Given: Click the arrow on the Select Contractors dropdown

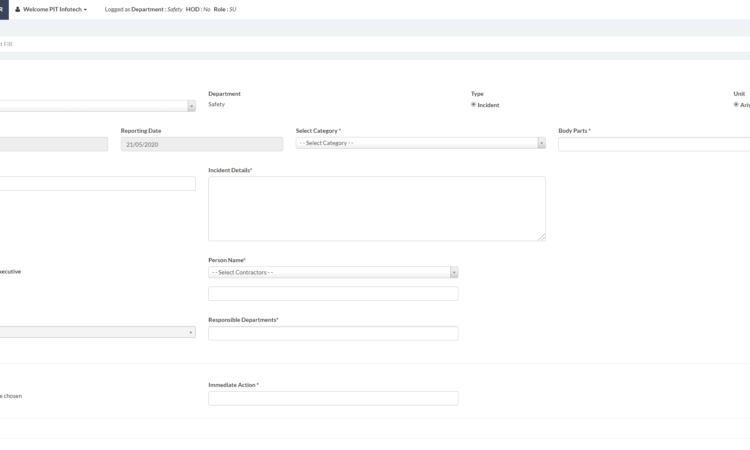Looking at the screenshot, I should click(454, 272).
